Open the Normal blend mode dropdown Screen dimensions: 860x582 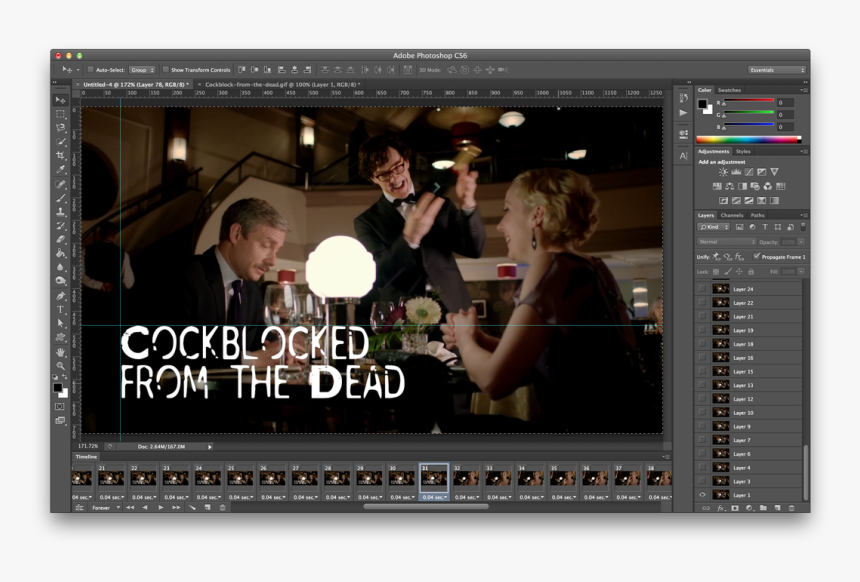pyautogui.click(x=727, y=242)
